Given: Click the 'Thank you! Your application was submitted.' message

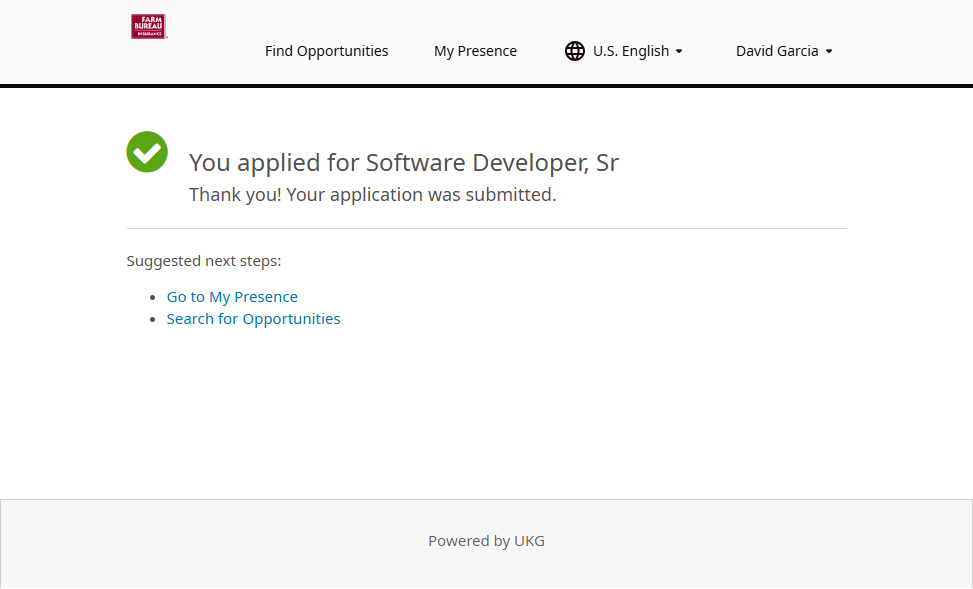Looking at the screenshot, I should coord(372,195).
